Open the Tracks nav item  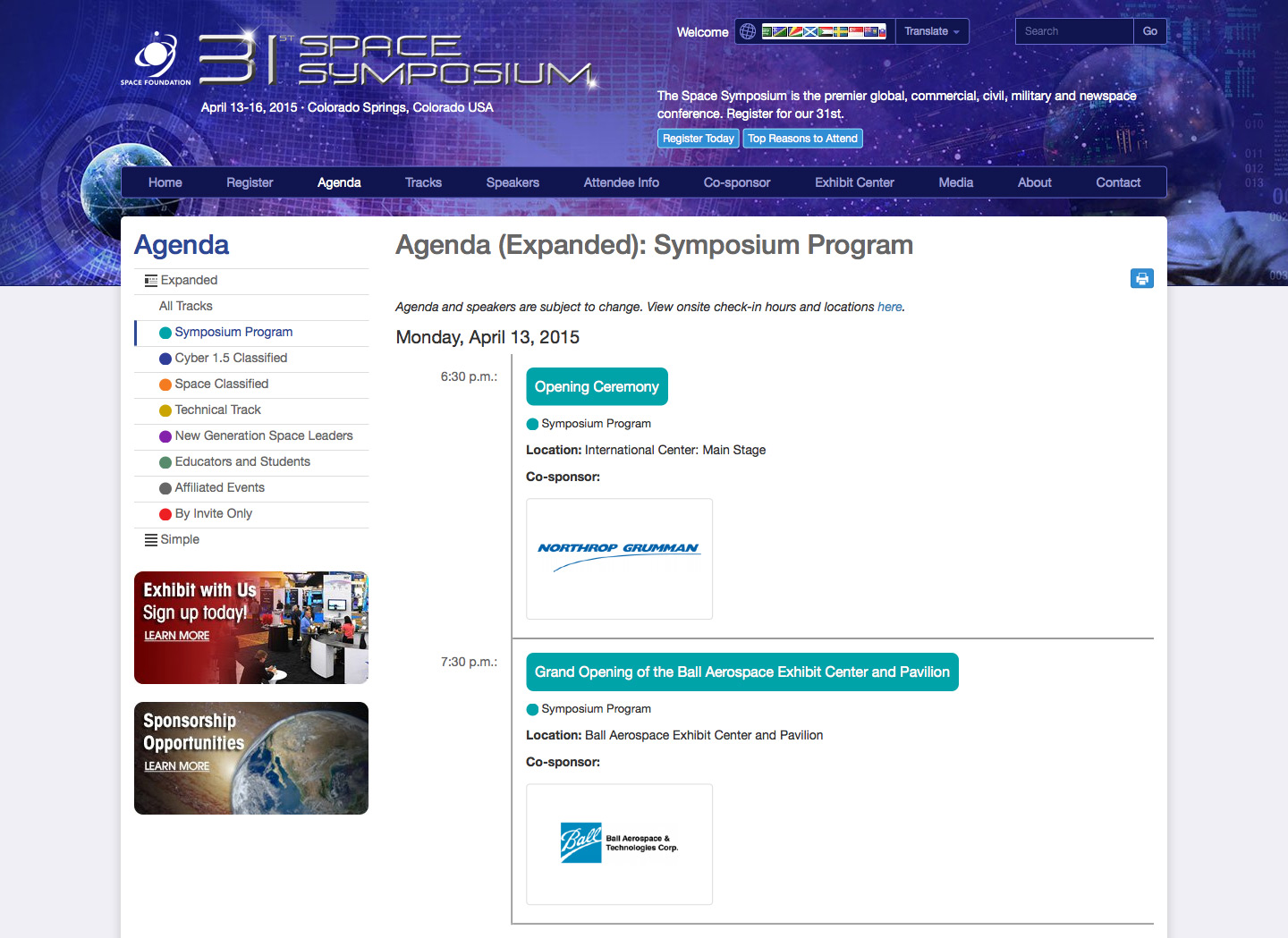point(423,182)
